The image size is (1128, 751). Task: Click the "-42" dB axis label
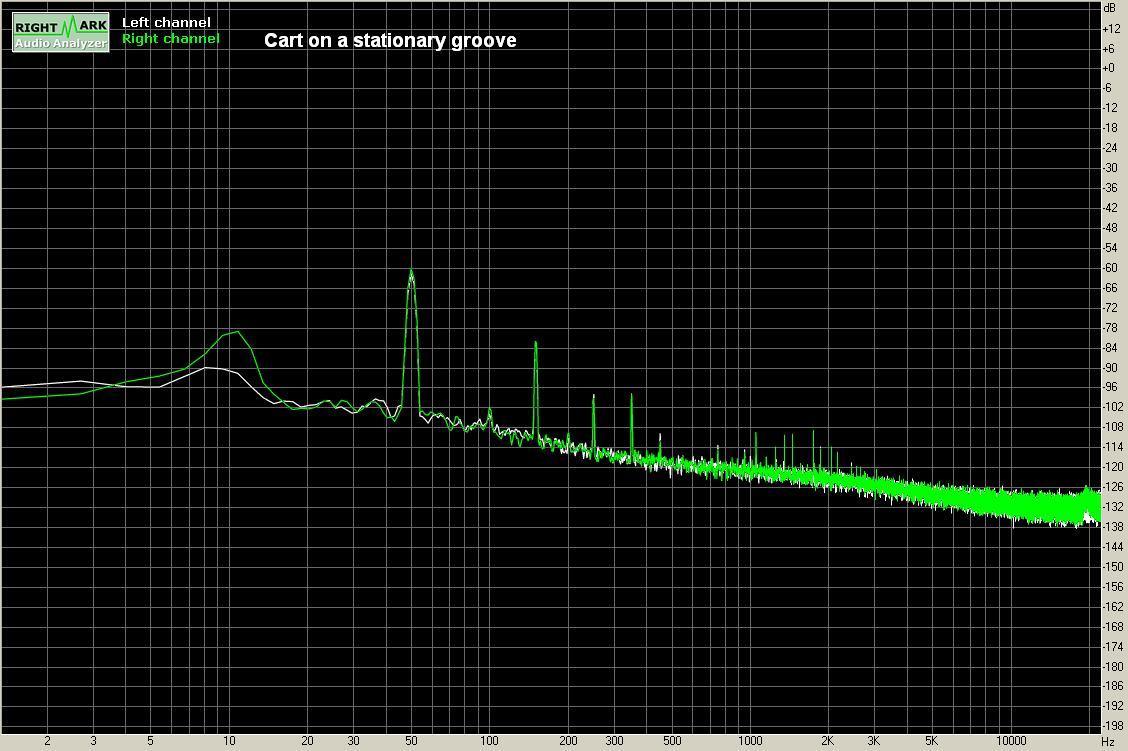click(x=1111, y=208)
